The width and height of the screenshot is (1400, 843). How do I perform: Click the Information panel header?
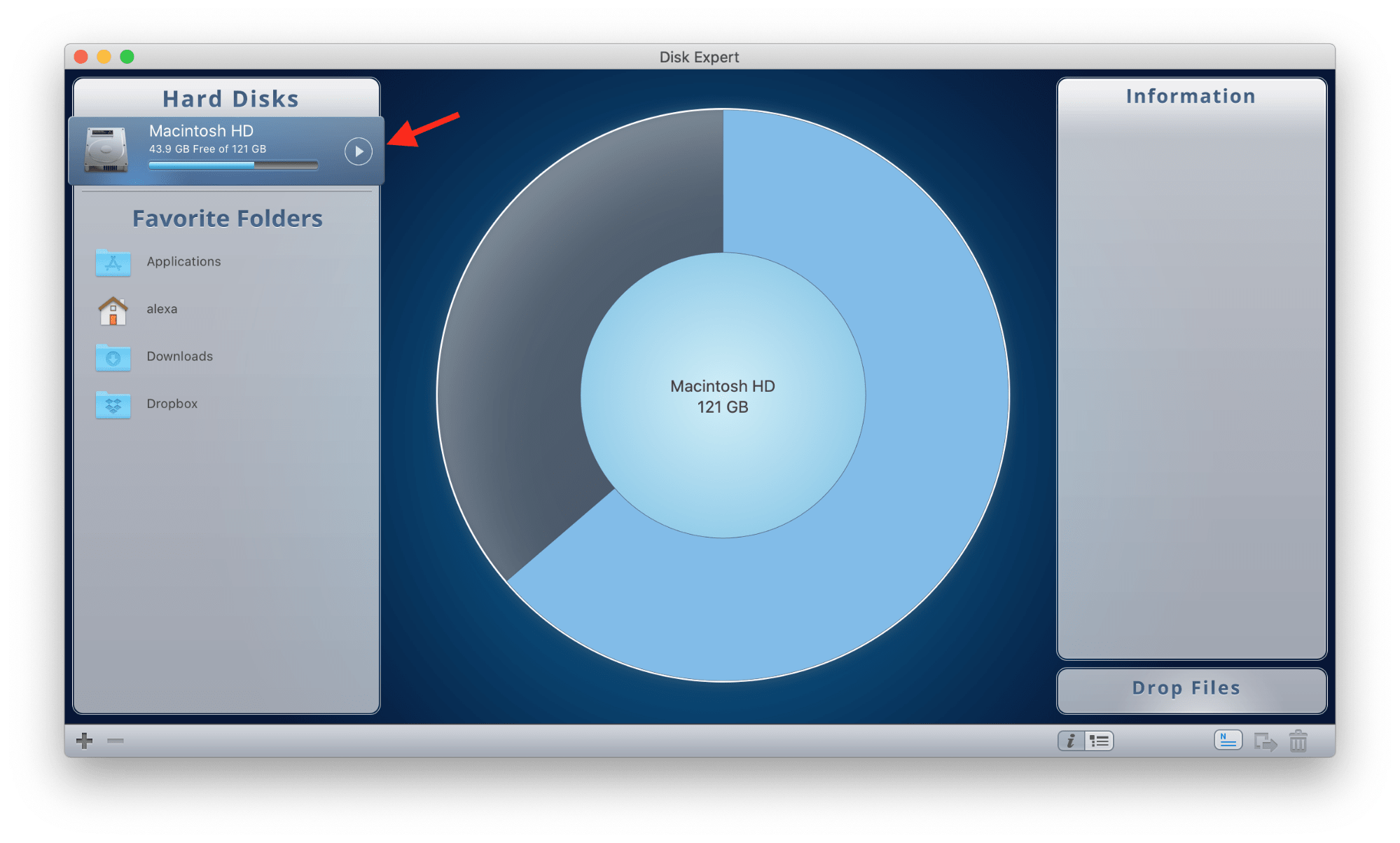pos(1191,95)
